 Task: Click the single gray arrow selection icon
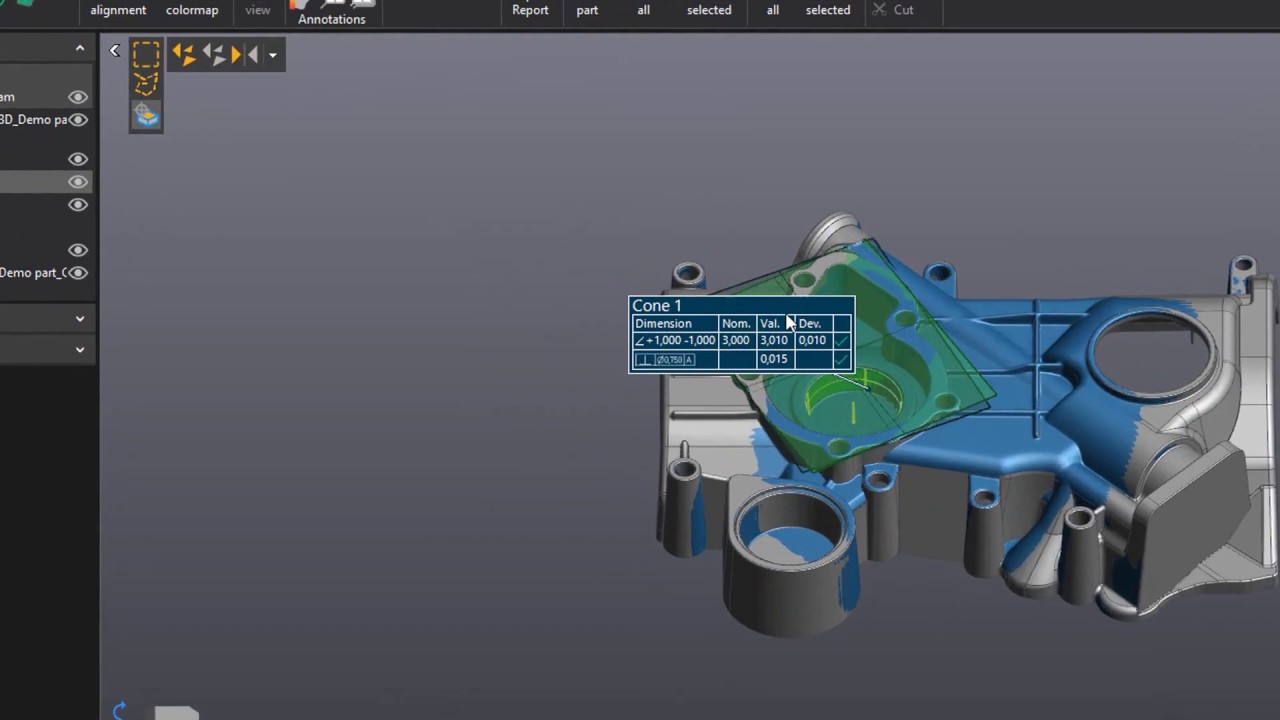click(x=253, y=54)
